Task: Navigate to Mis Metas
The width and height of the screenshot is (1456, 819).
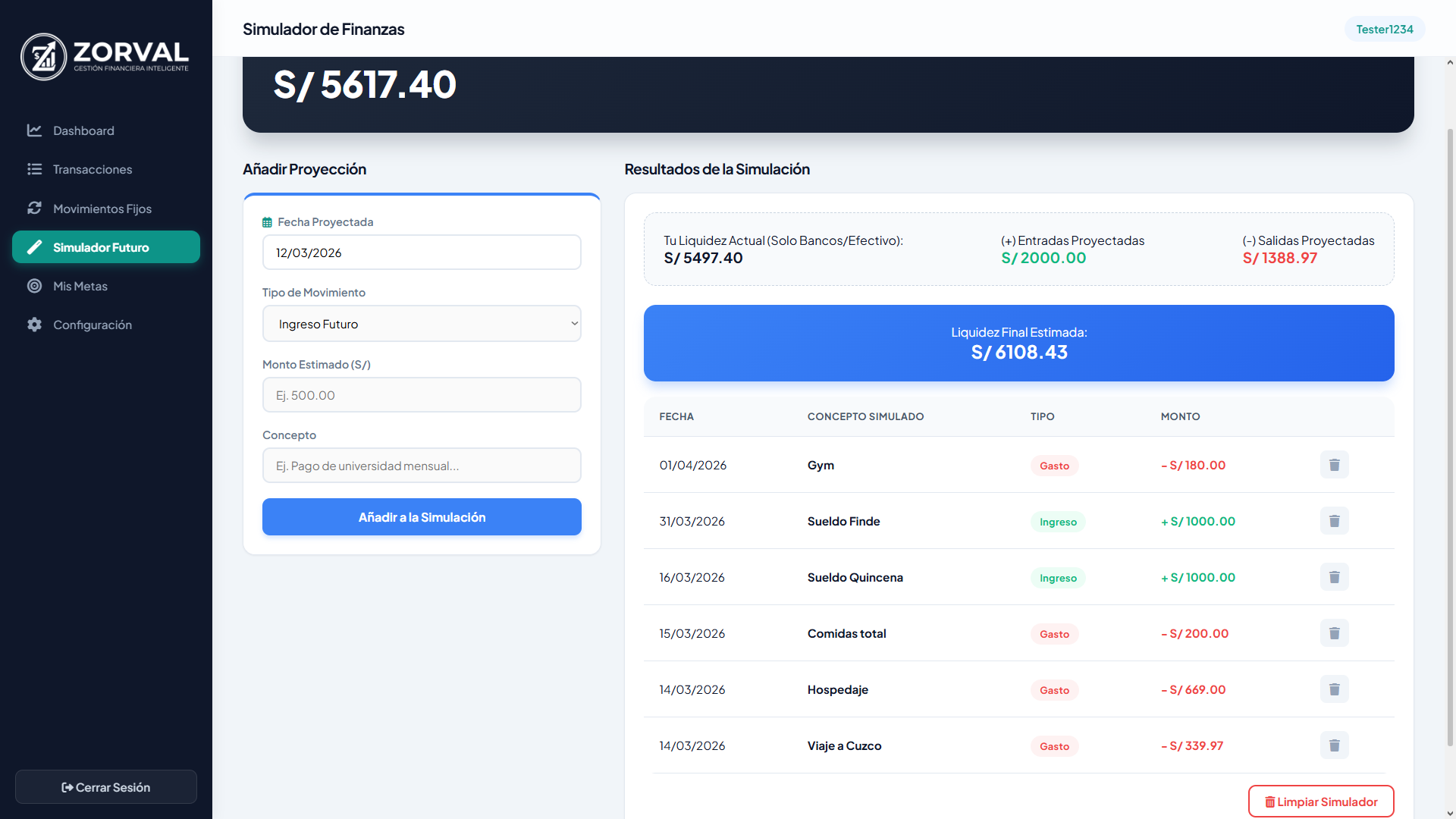Action: pyautogui.click(x=80, y=286)
